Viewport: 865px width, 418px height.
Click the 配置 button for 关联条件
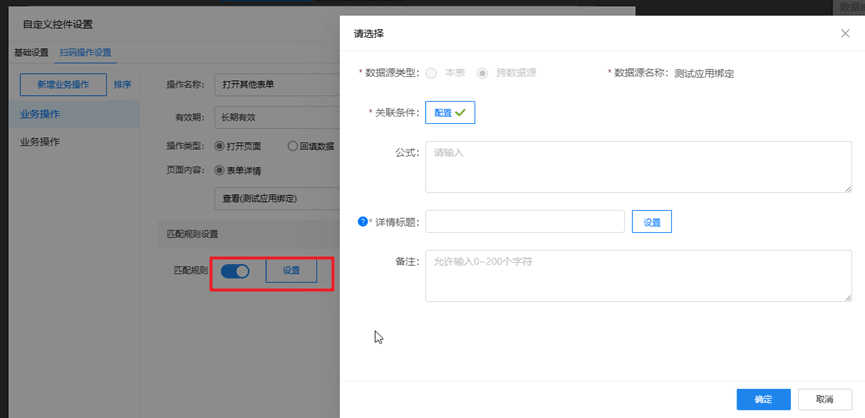[450, 112]
